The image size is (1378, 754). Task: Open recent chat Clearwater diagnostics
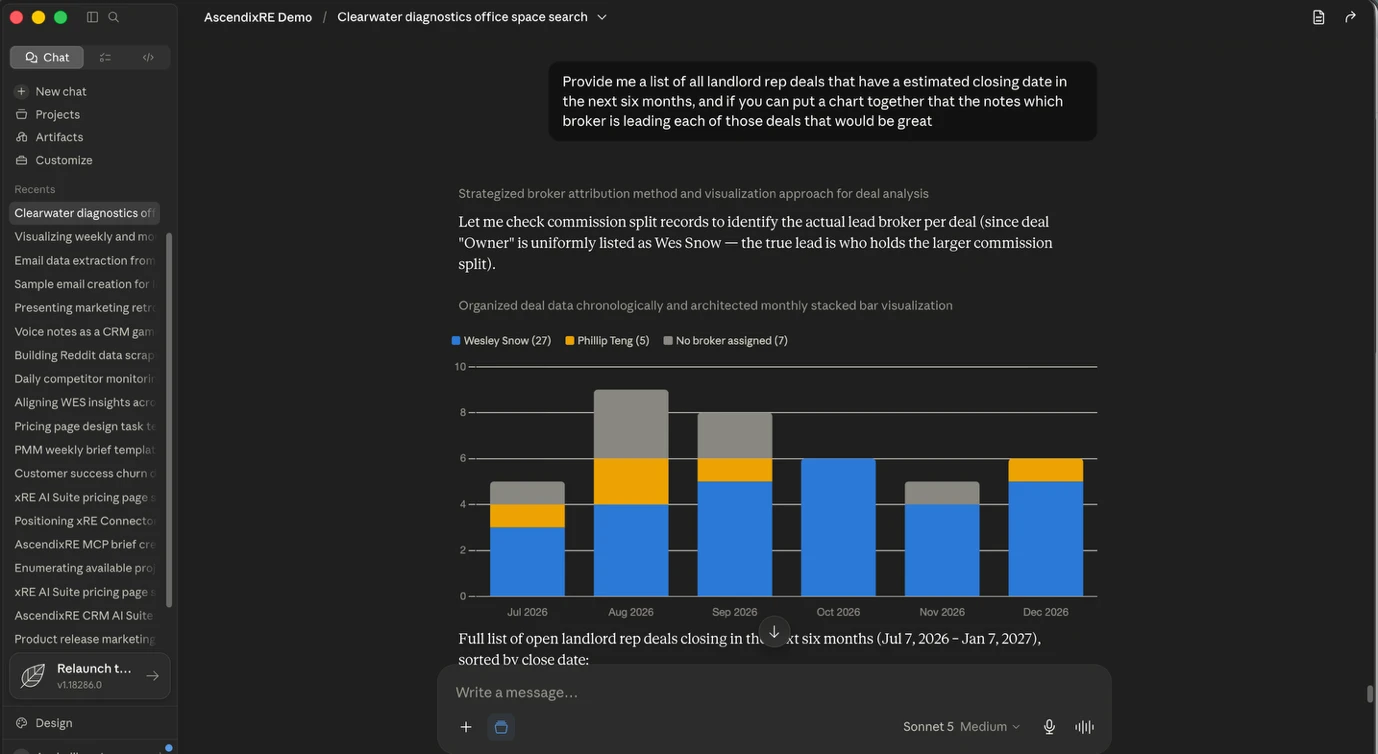click(x=84, y=213)
